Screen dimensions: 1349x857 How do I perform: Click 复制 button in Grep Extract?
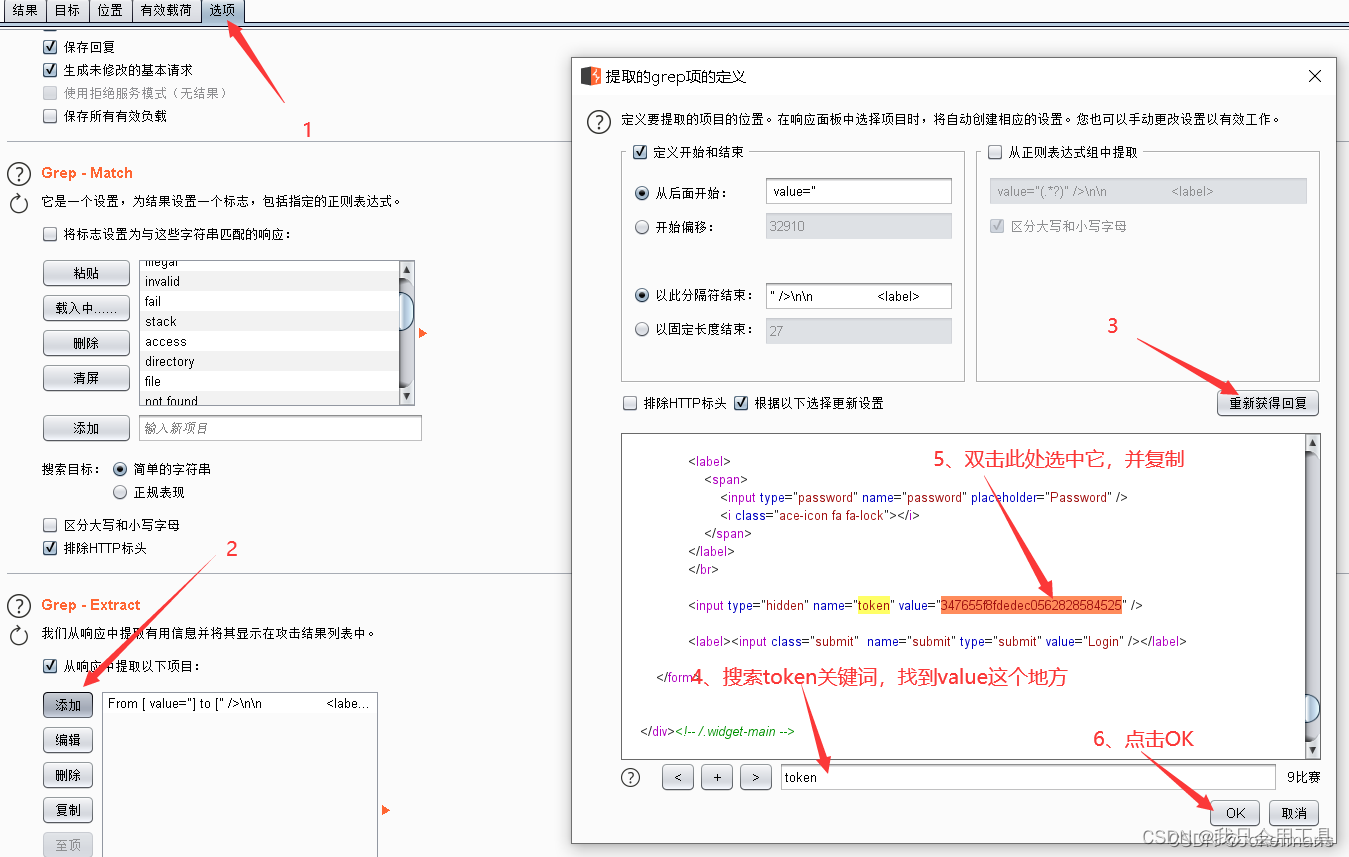click(68, 810)
